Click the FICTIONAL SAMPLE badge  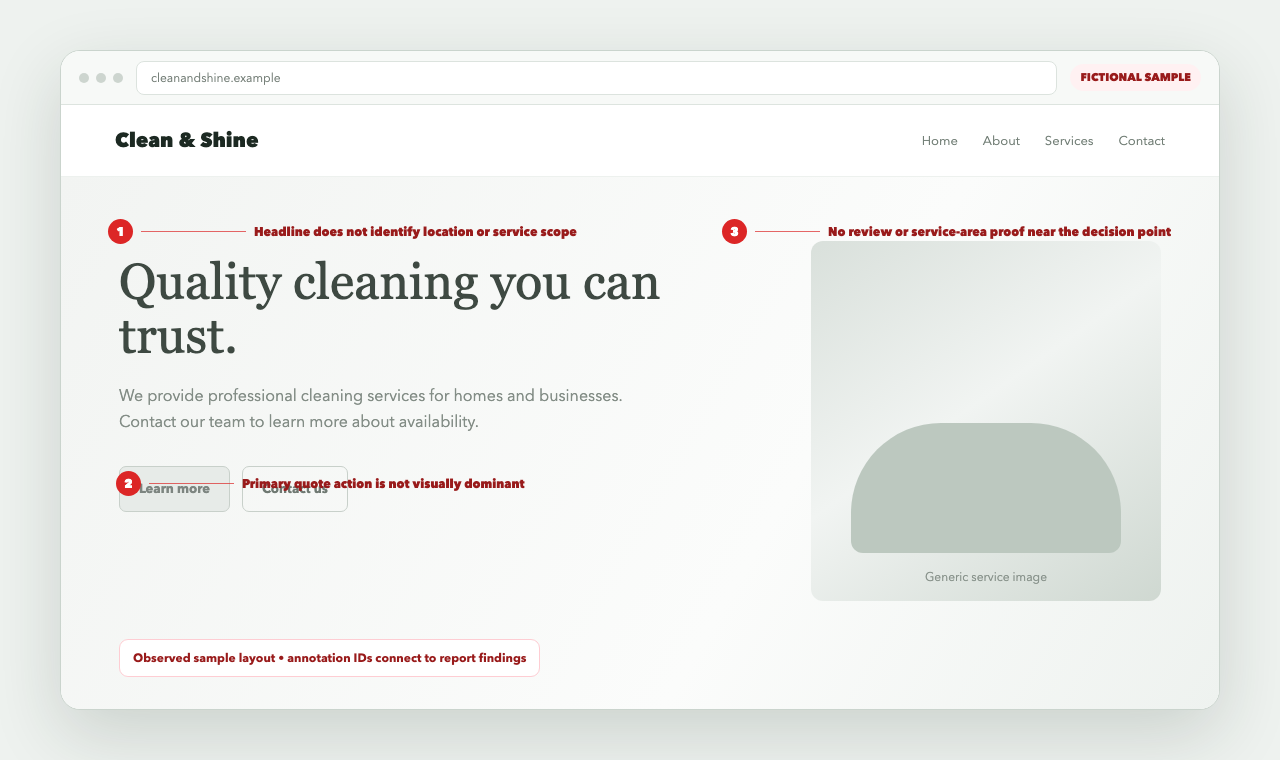tap(1135, 77)
